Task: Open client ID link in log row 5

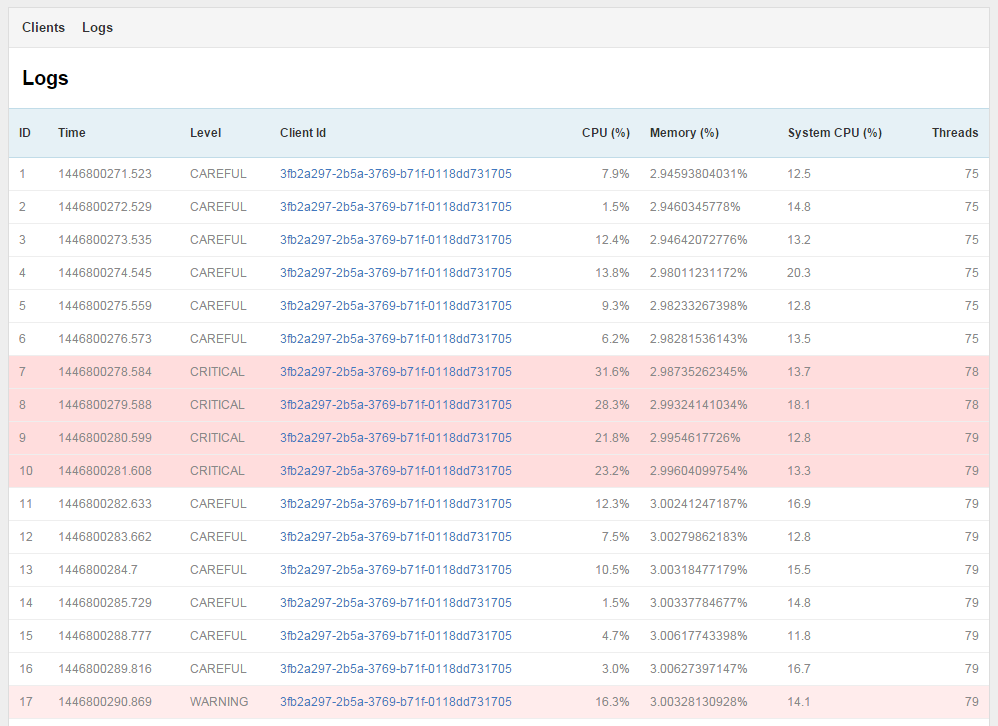Action: point(396,306)
